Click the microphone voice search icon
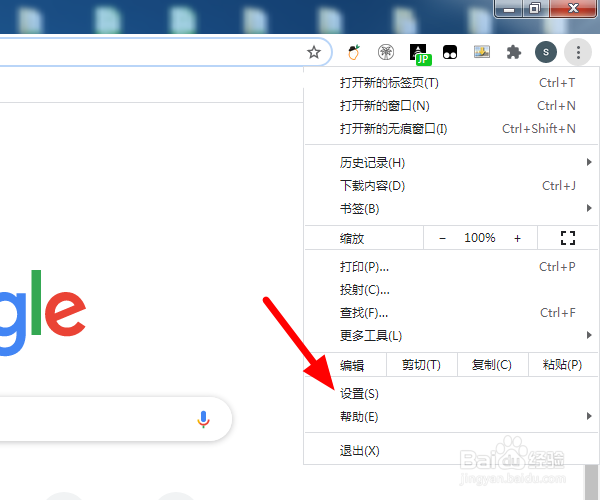The height and width of the screenshot is (500, 600). point(203,419)
